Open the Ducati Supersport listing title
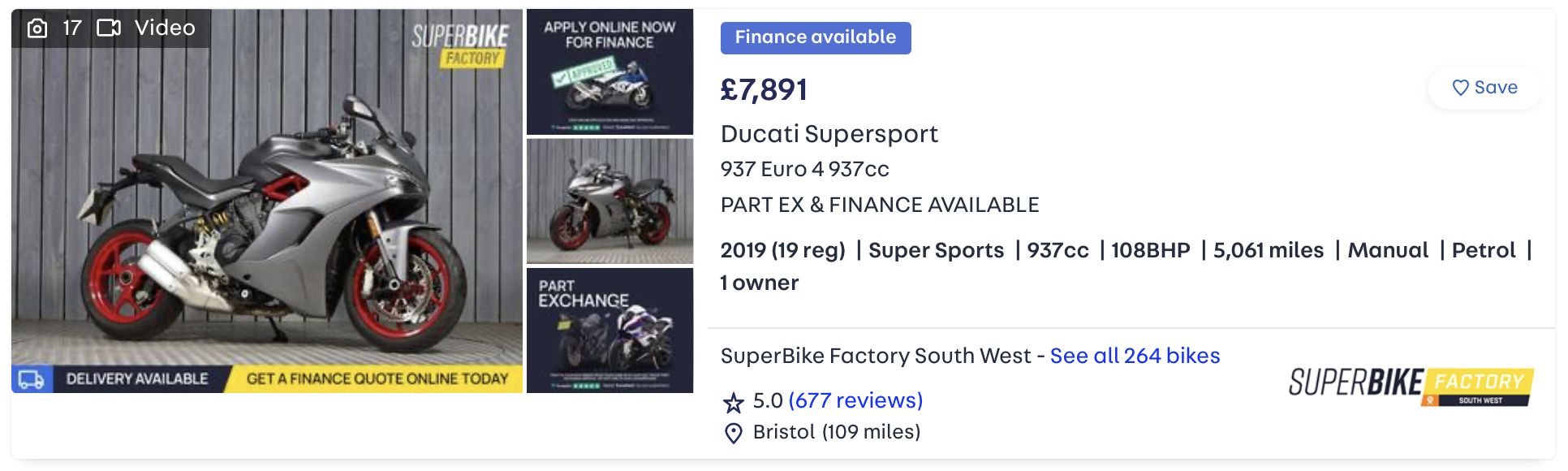The image size is (1568, 471). (x=829, y=134)
